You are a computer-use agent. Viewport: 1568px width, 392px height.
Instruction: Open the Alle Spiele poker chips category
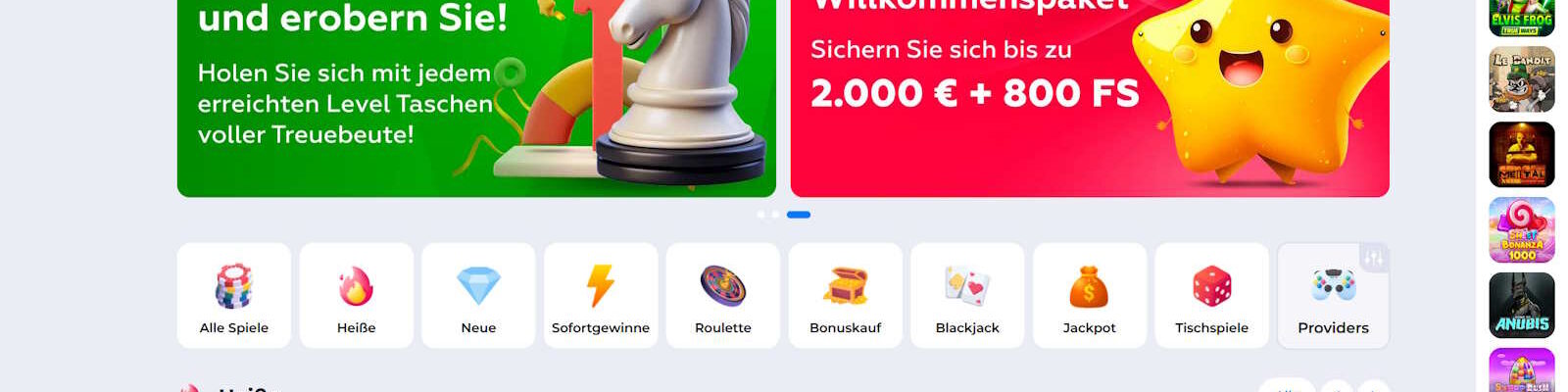coord(234,296)
